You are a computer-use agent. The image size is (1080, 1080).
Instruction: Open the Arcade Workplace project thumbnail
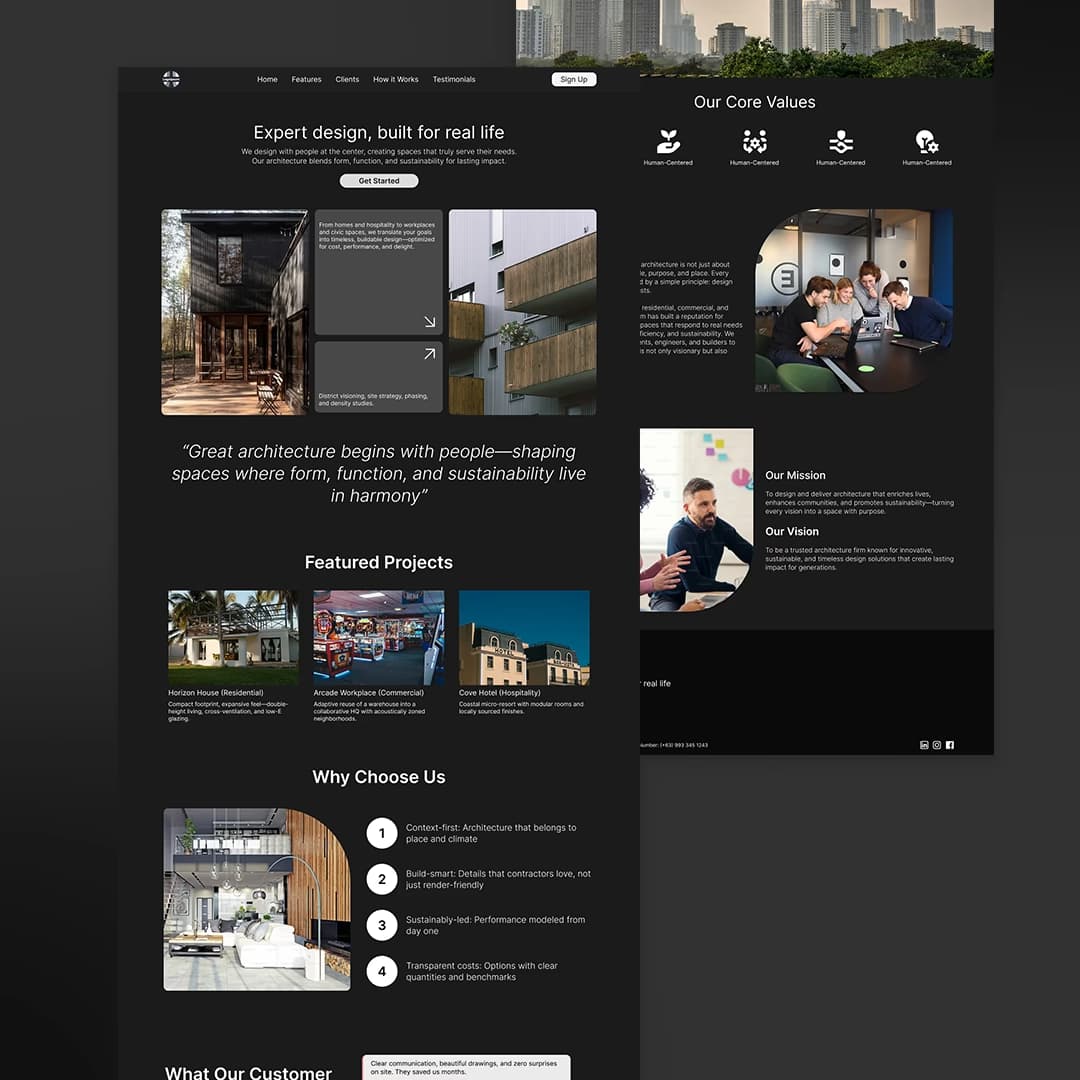click(378, 637)
